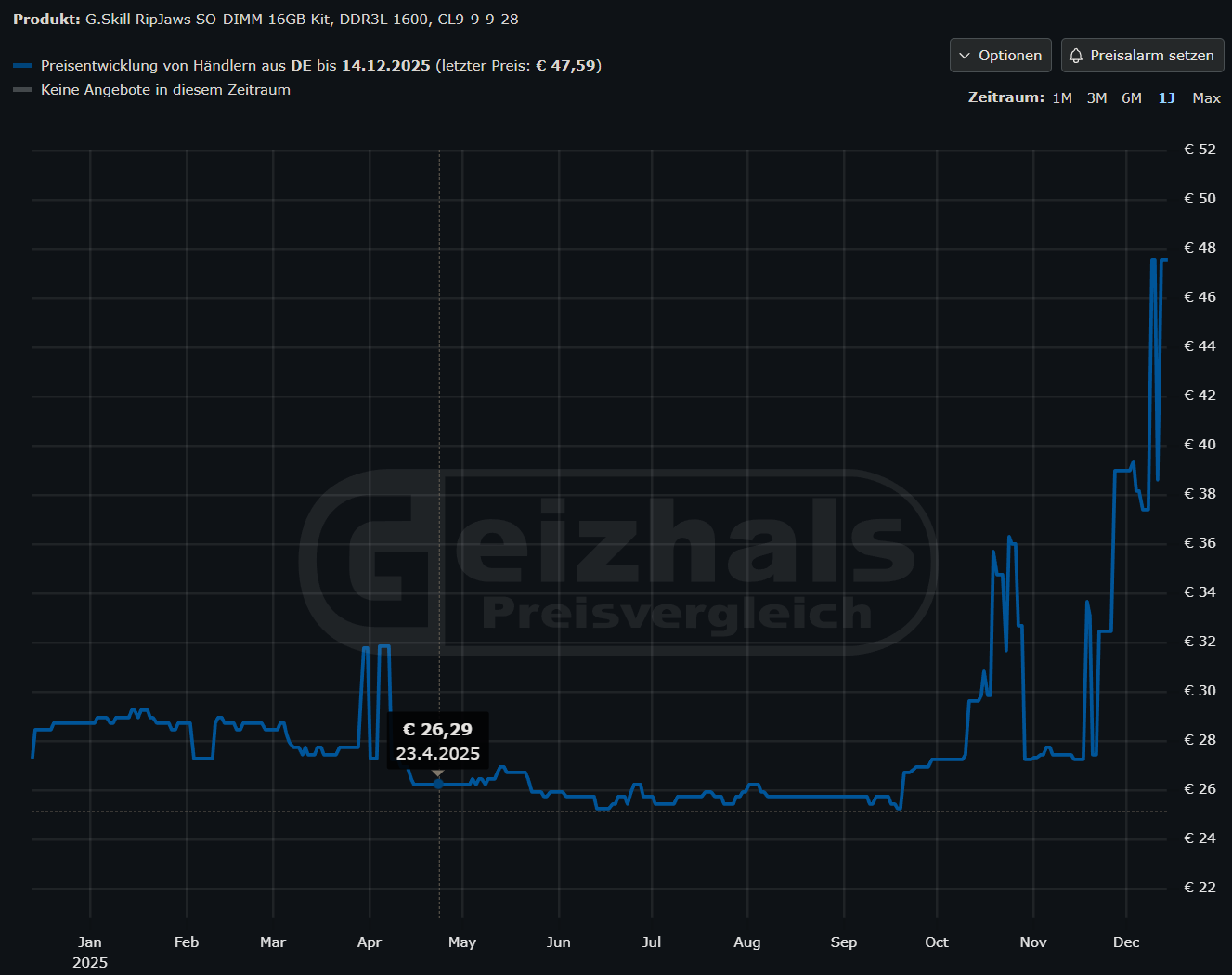Viewport: 1232px width, 975px height.
Task: Click the Dec axis label
Action: coord(1126,942)
